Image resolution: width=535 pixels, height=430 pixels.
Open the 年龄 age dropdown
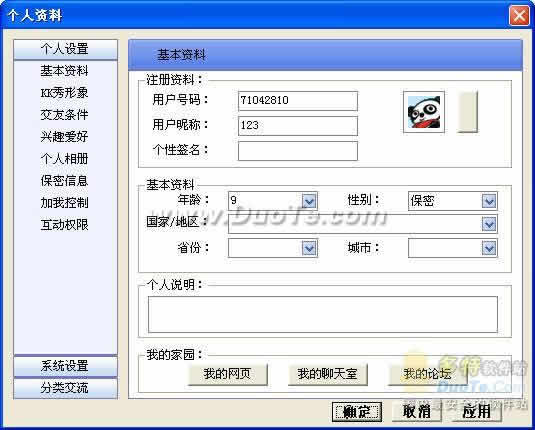point(309,201)
